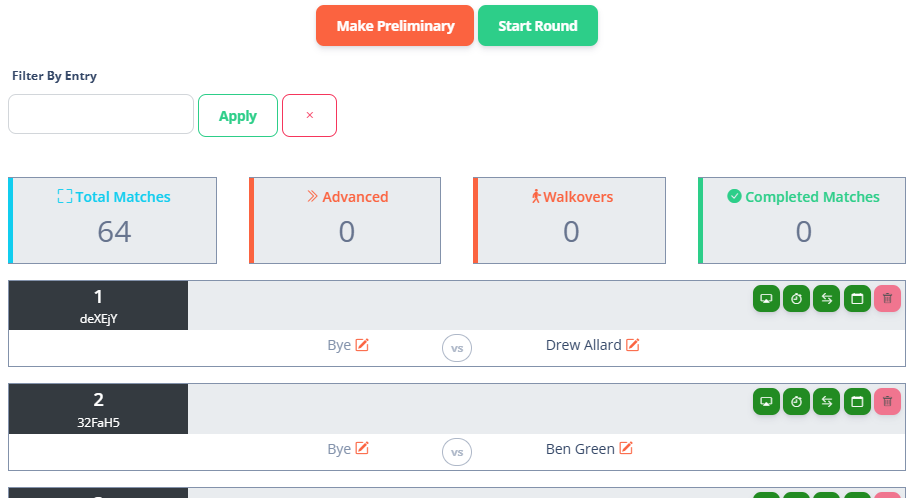Open the timer icon for match 2
This screenshot has height=498, width=916.
click(x=796, y=402)
